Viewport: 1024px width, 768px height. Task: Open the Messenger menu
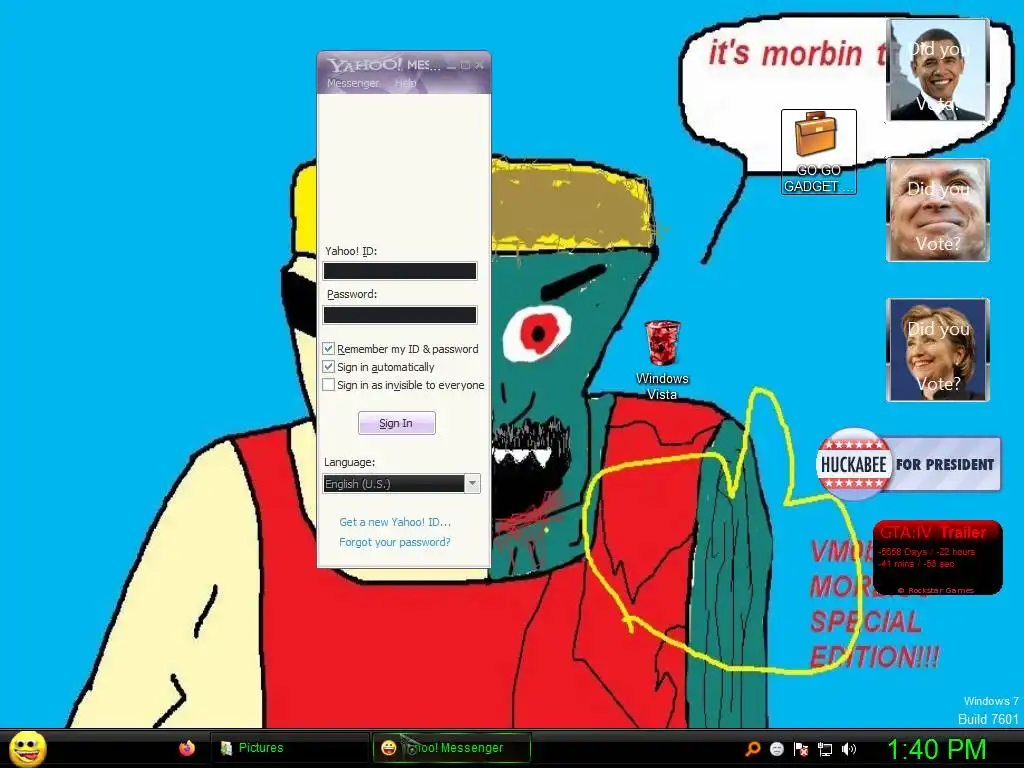(353, 84)
